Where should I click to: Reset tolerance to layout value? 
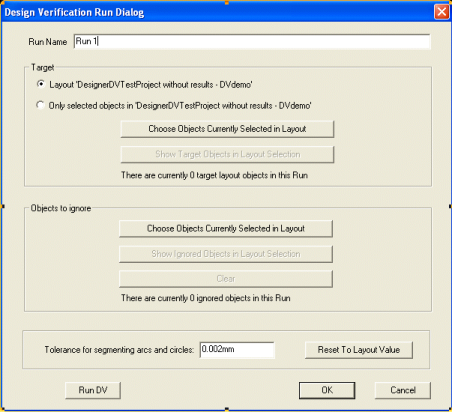pyautogui.click(x=359, y=350)
